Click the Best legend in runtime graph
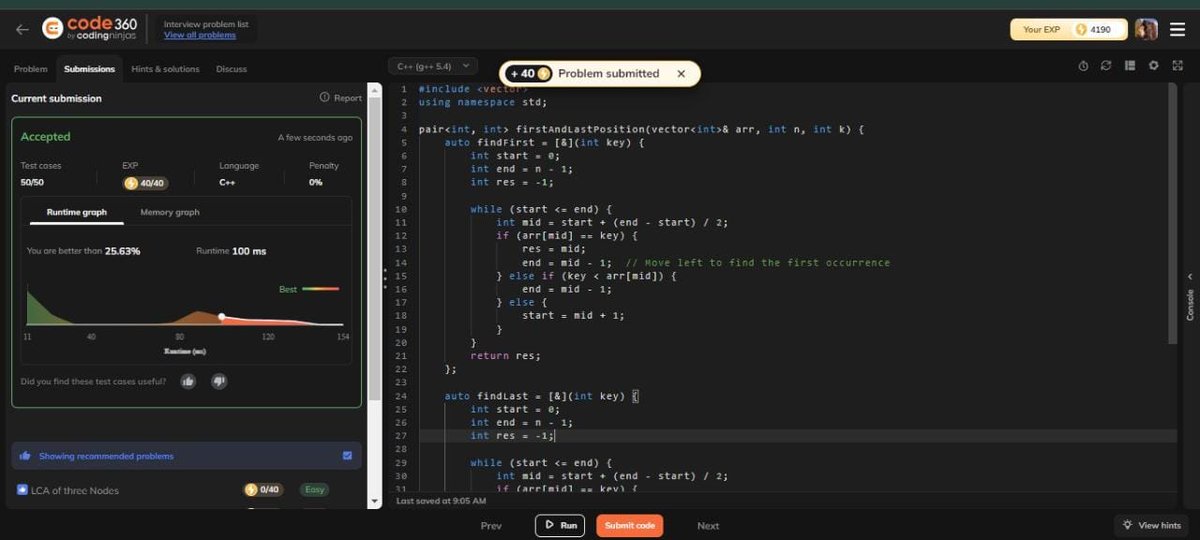The image size is (1200, 540). click(308, 289)
